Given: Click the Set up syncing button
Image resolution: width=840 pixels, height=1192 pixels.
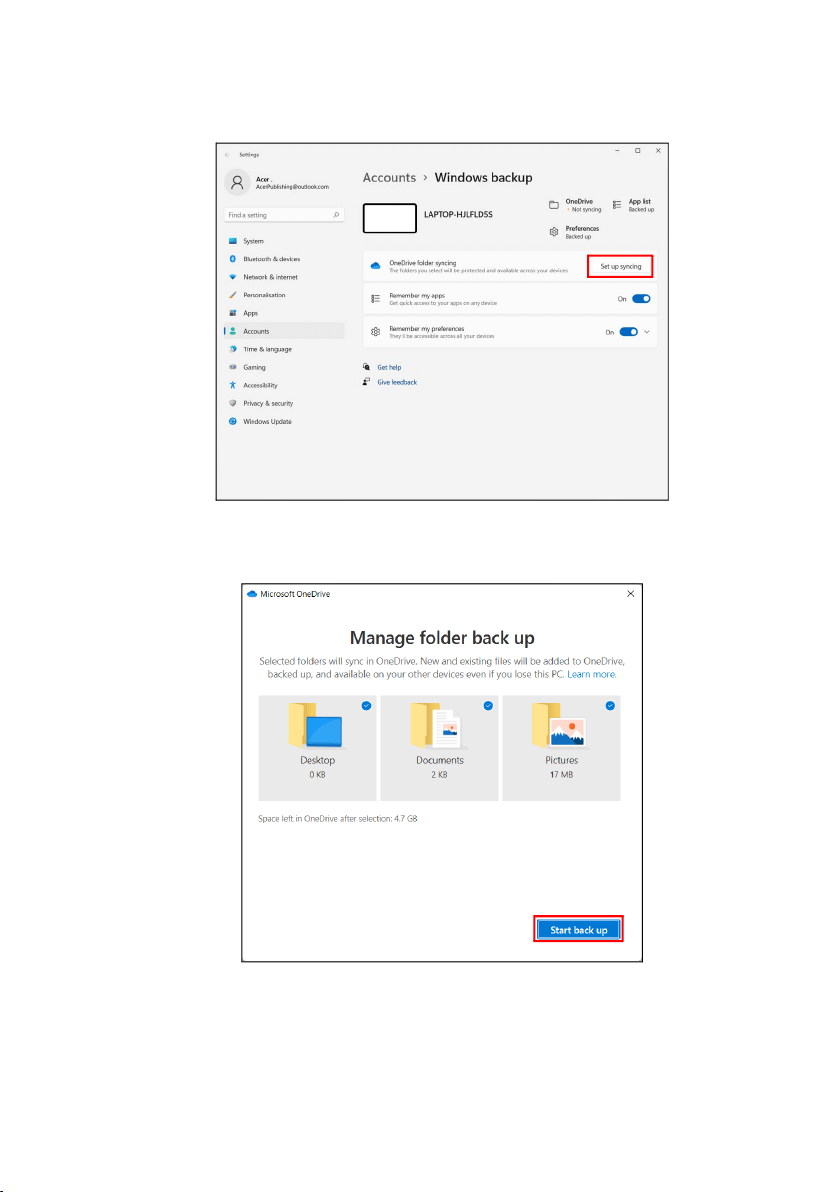Looking at the screenshot, I should [x=620, y=266].
